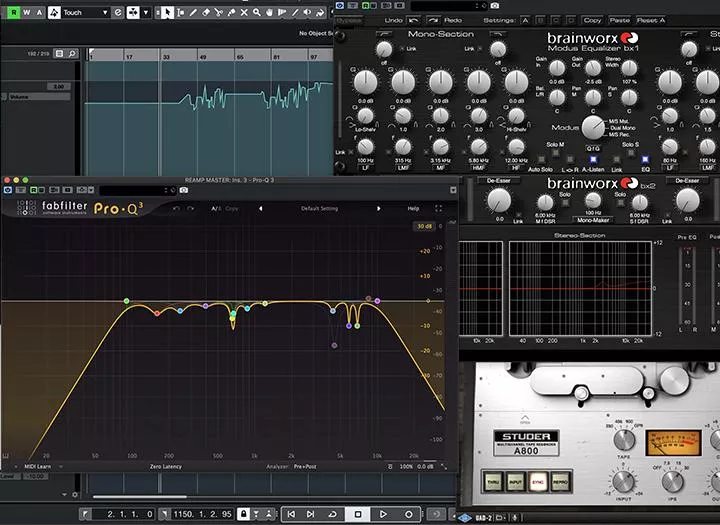720x525 pixels.
Task: Select the Mute X tool
Action: point(244,12)
